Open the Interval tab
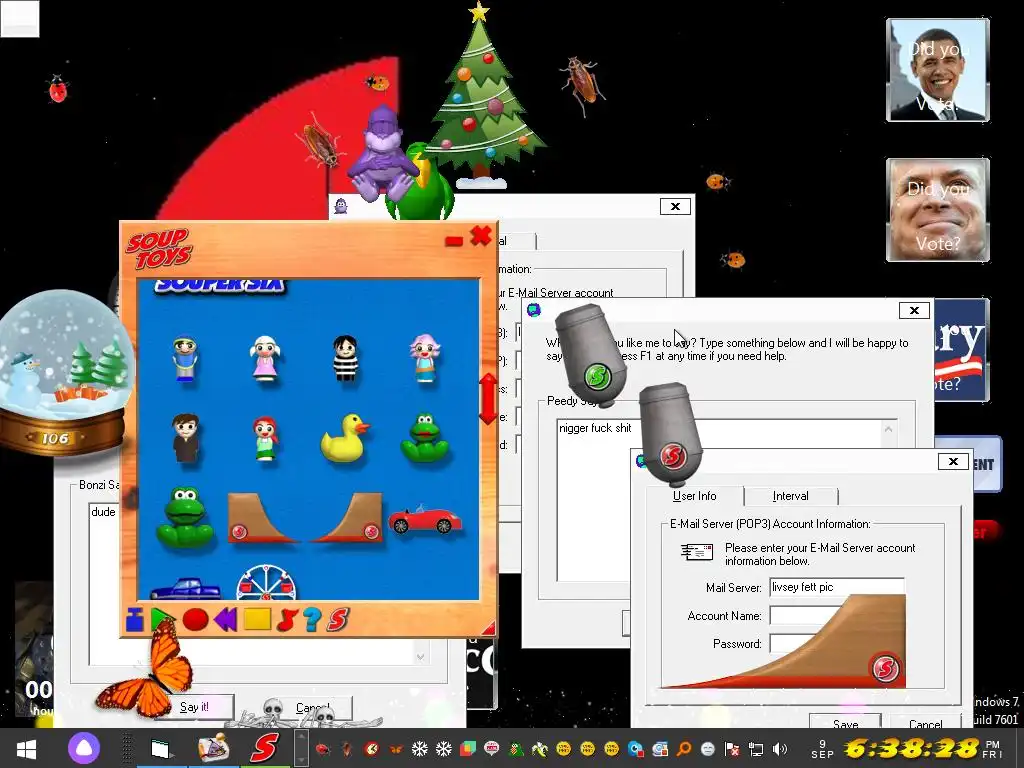Viewport: 1024px width, 768px height. (x=790, y=496)
